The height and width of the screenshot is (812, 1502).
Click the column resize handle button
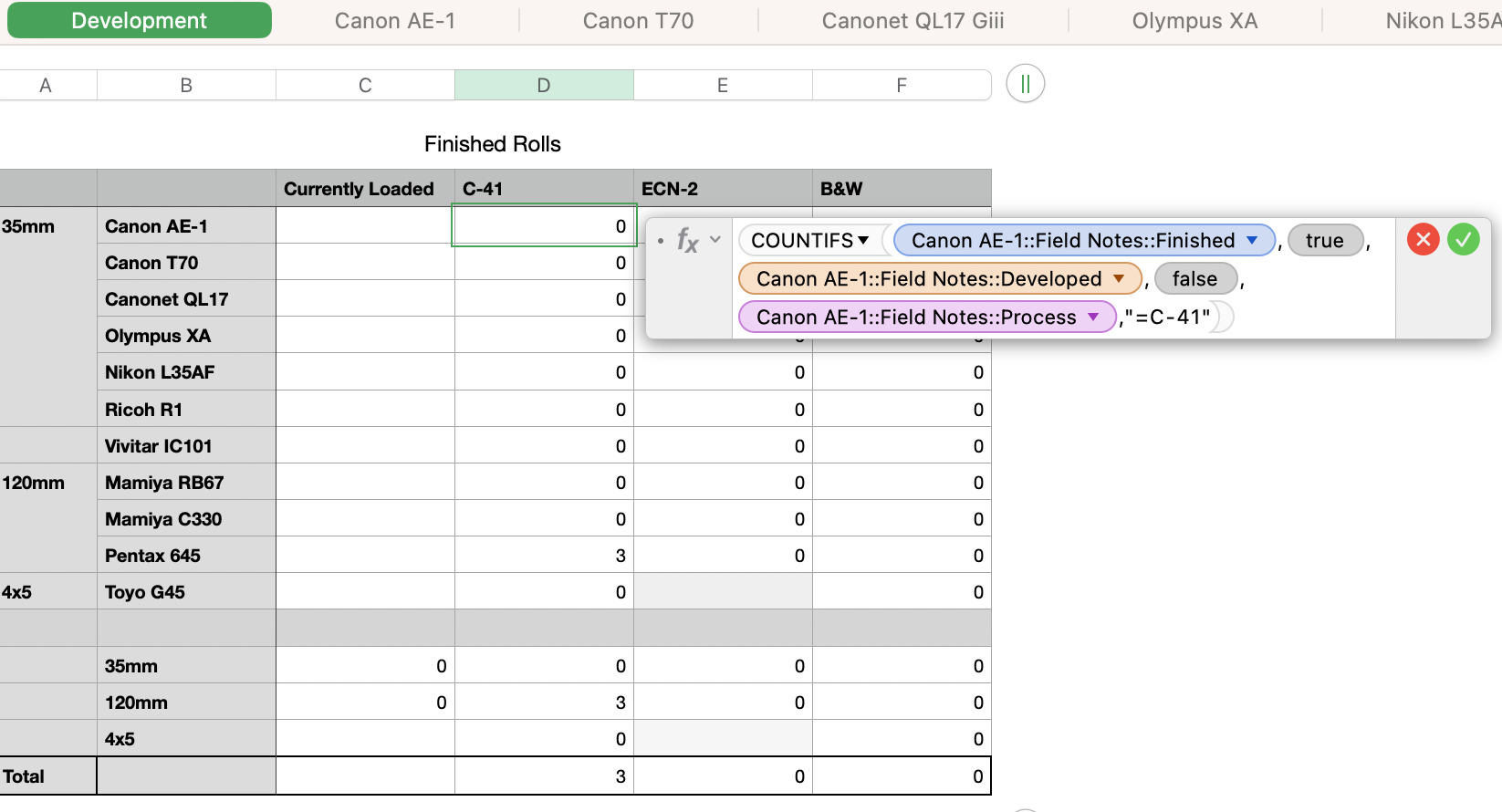coord(1026,84)
